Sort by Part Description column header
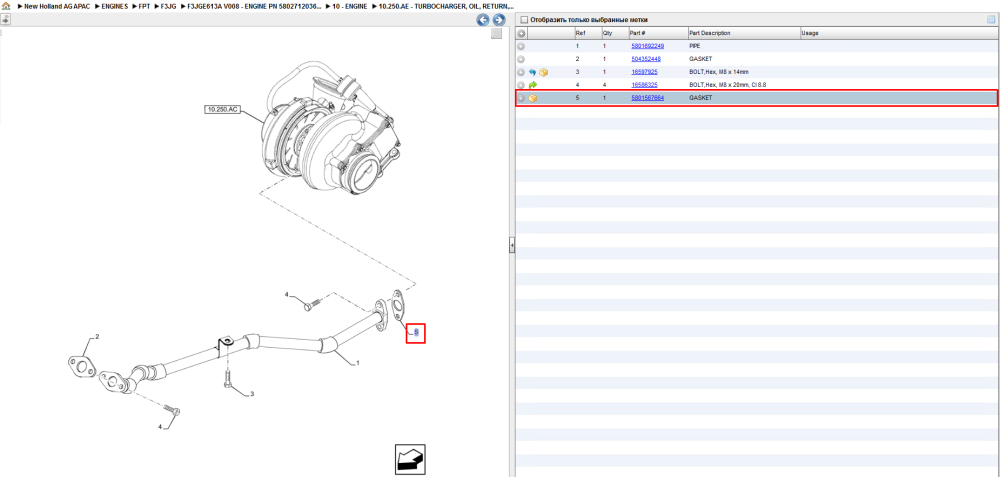 [744, 33]
